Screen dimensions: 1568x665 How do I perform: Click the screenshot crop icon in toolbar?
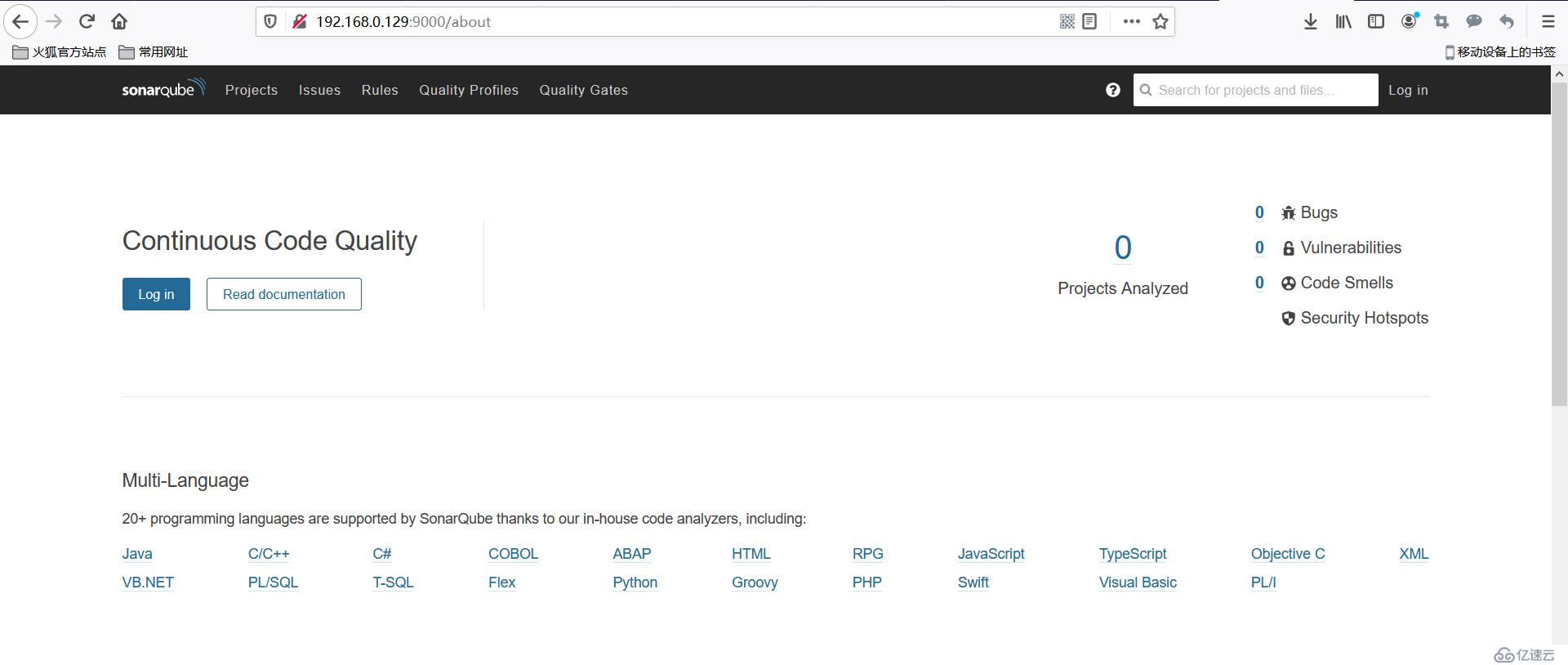[1441, 21]
